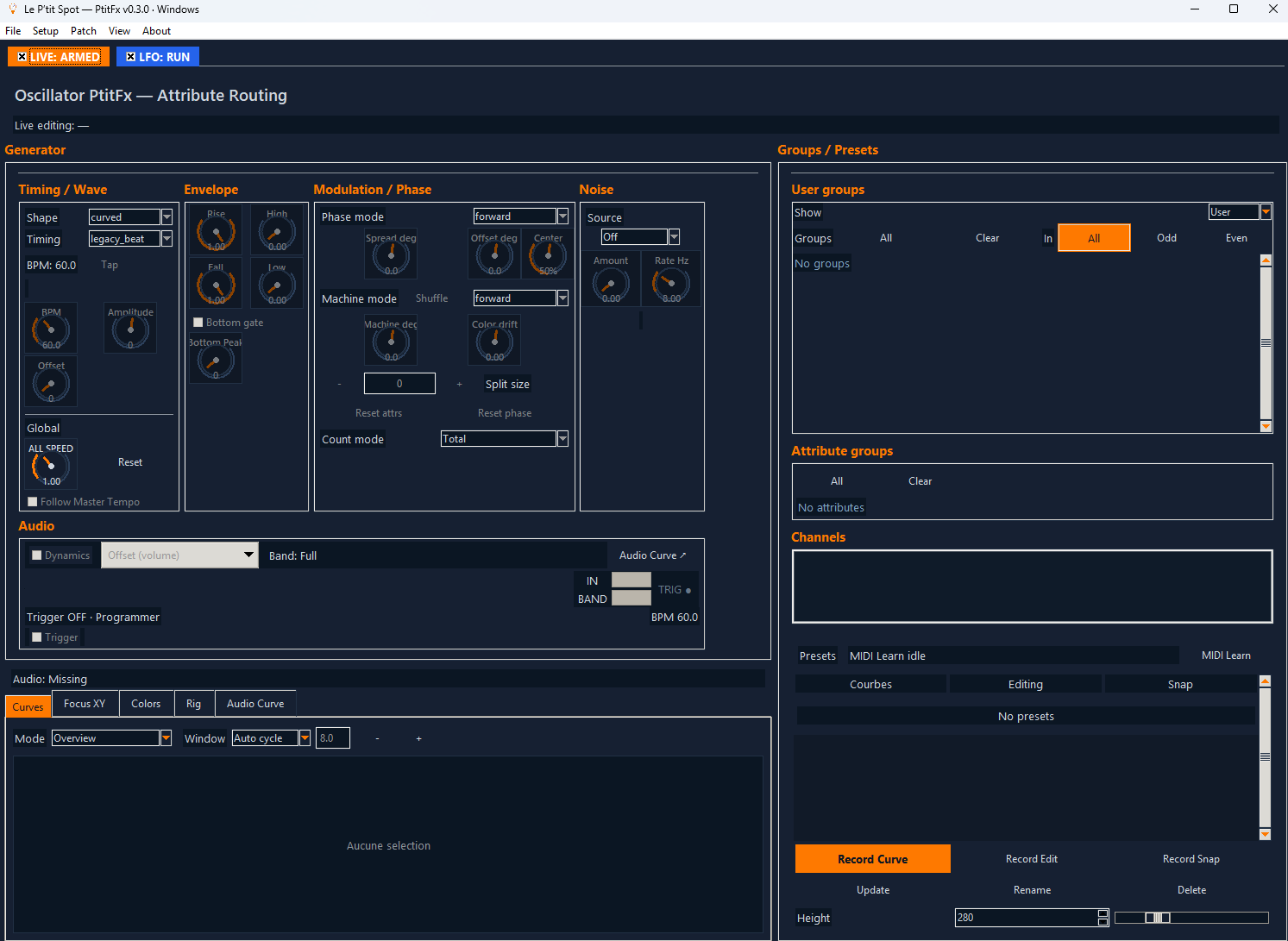Open the File menu
The width and height of the screenshot is (1288, 941).
[13, 31]
